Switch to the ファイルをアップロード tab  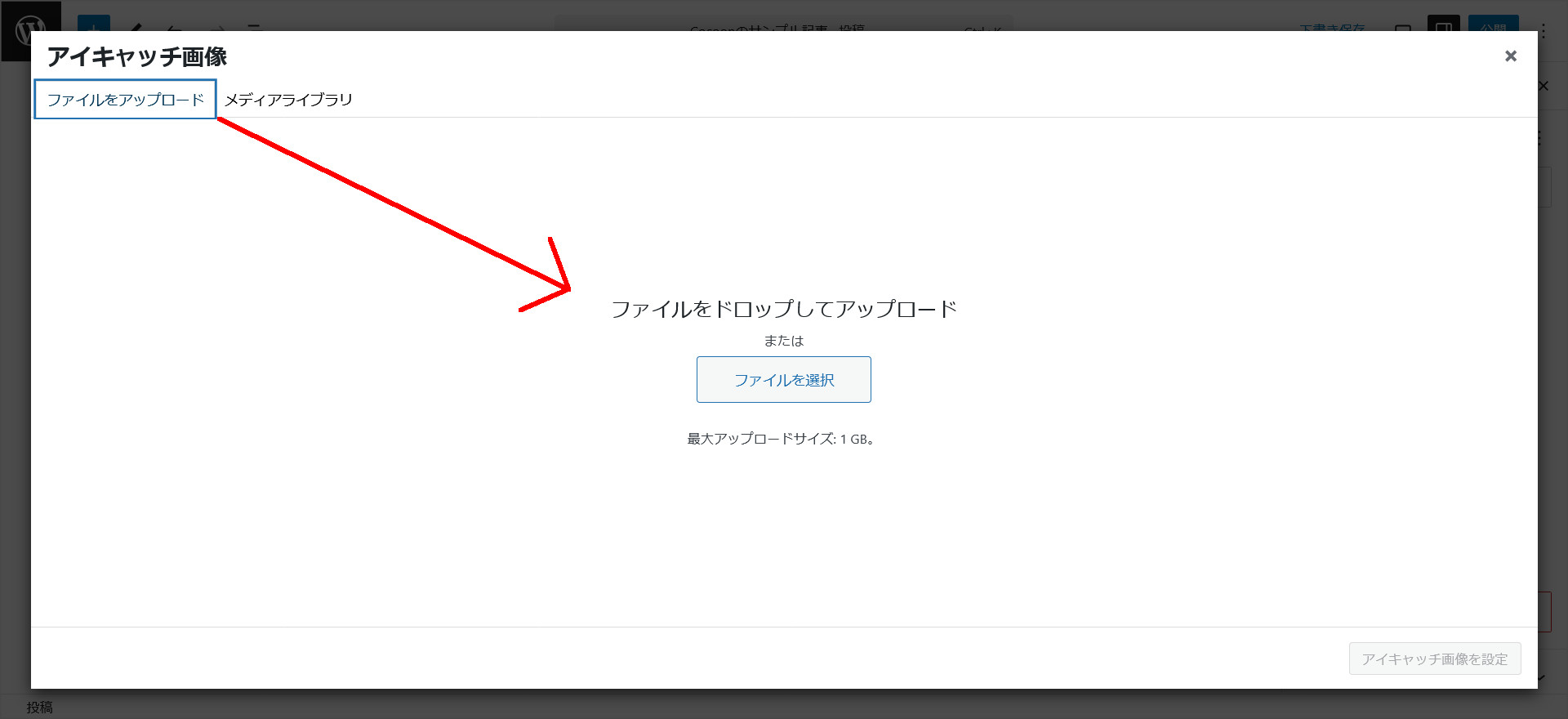125,99
